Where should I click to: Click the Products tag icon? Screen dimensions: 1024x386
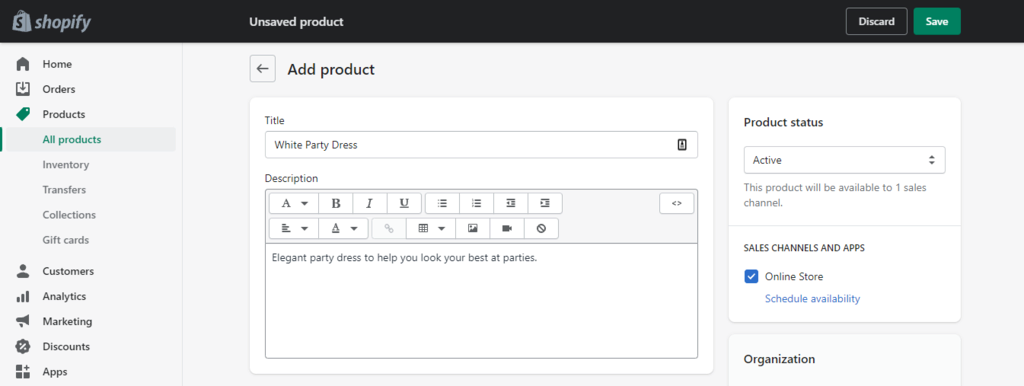(x=23, y=114)
